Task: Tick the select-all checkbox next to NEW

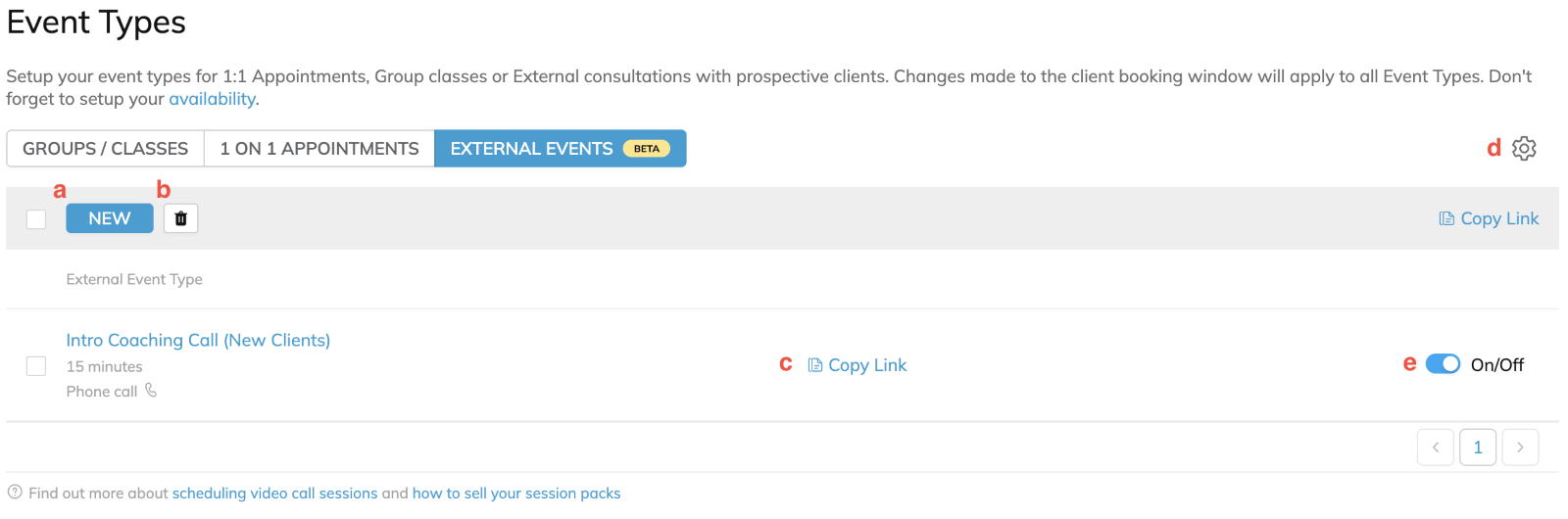Action: click(x=36, y=219)
